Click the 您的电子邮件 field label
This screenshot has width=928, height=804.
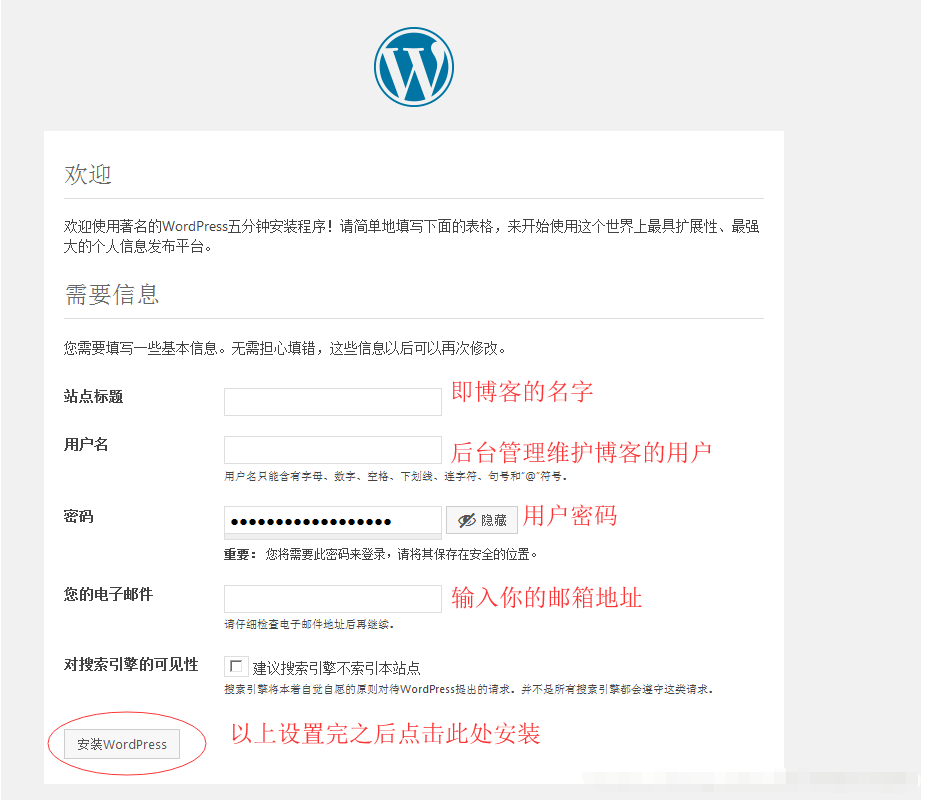tap(108, 594)
